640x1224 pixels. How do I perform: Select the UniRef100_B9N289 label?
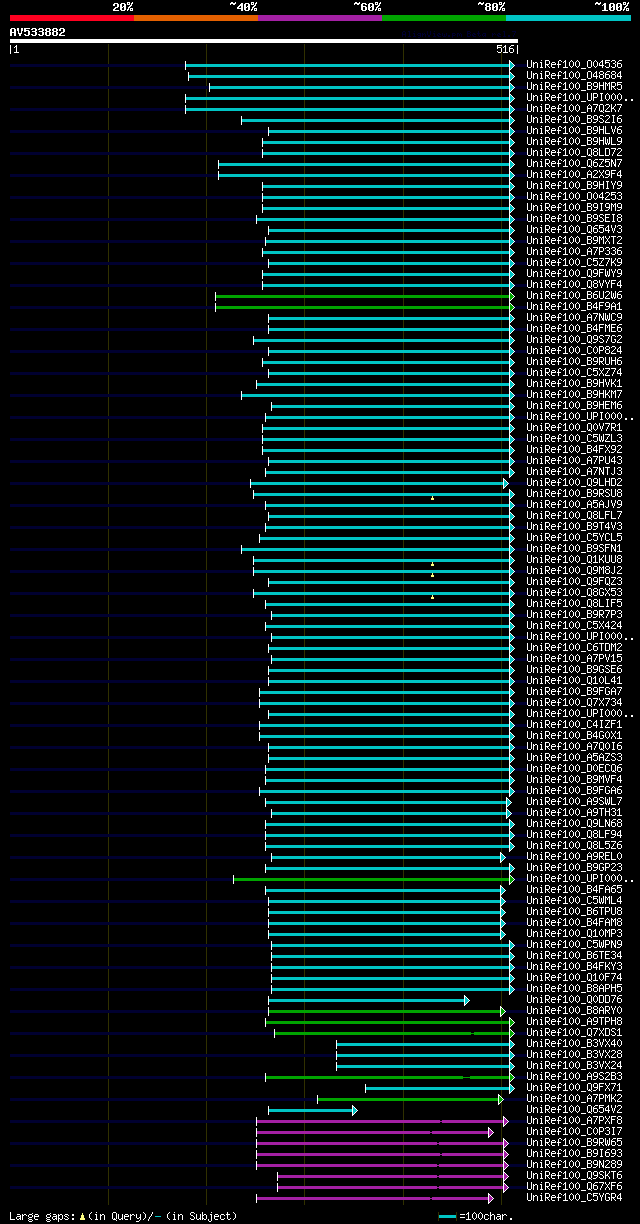[x=574, y=1165]
